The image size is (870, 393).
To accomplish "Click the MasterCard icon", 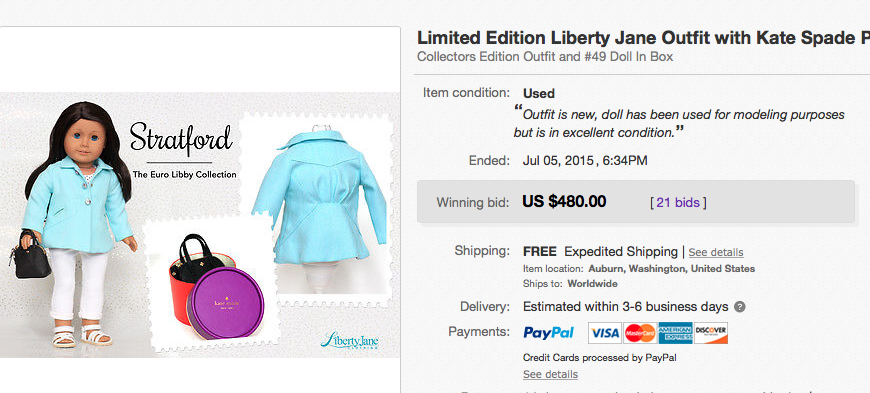I will coord(640,332).
